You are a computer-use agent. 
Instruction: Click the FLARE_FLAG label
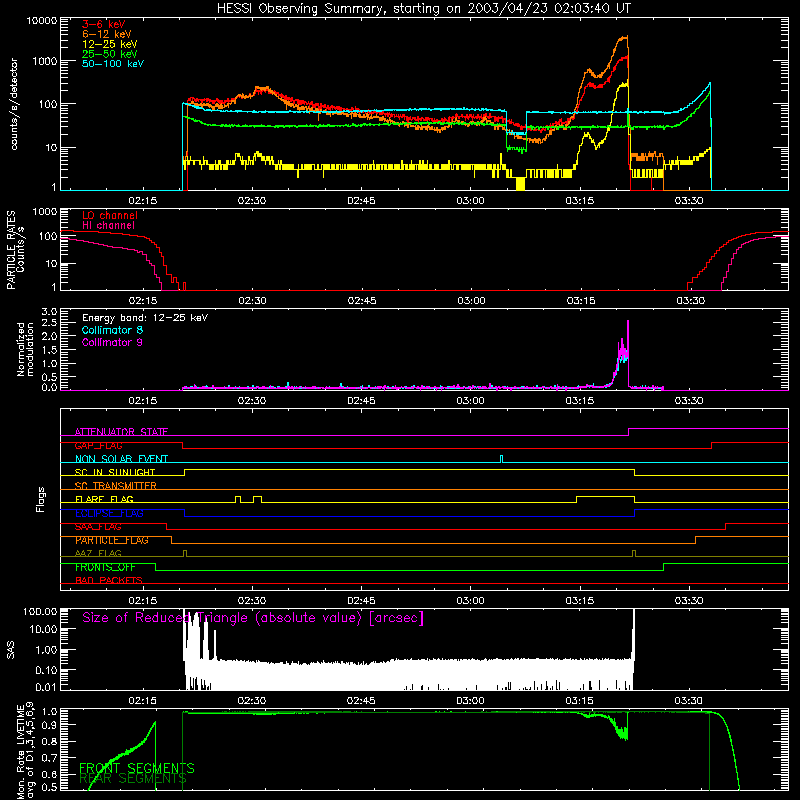(104, 499)
